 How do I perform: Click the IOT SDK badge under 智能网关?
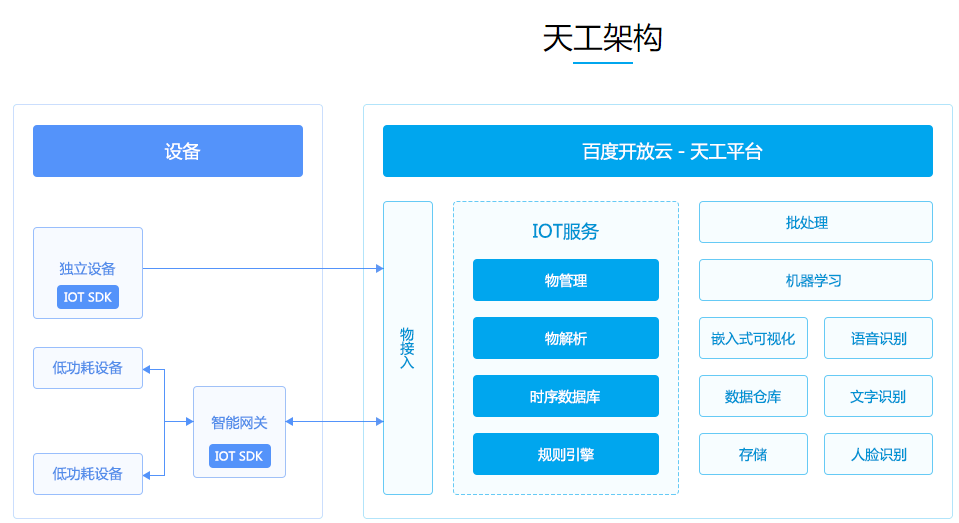point(239,456)
